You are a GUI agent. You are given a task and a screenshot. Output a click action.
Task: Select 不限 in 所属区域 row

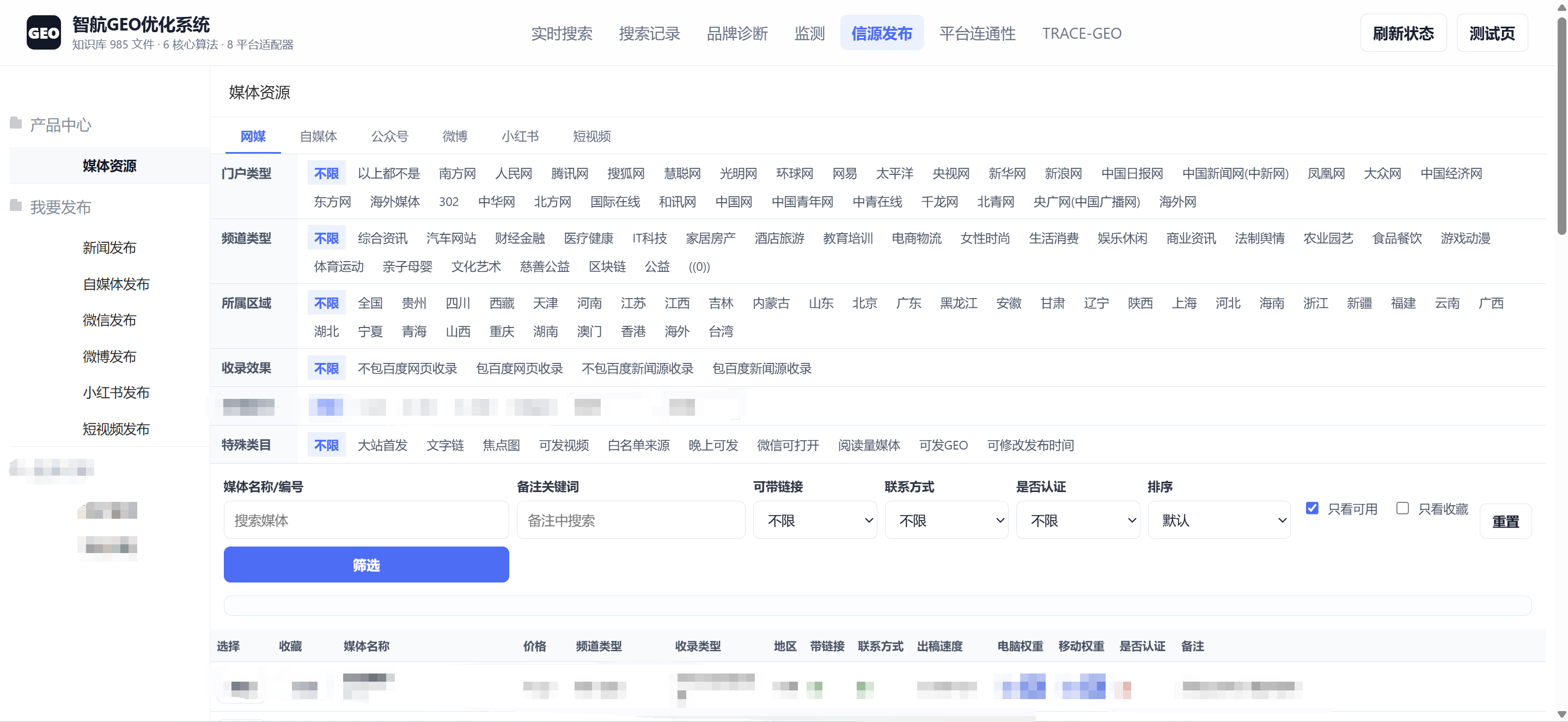326,302
